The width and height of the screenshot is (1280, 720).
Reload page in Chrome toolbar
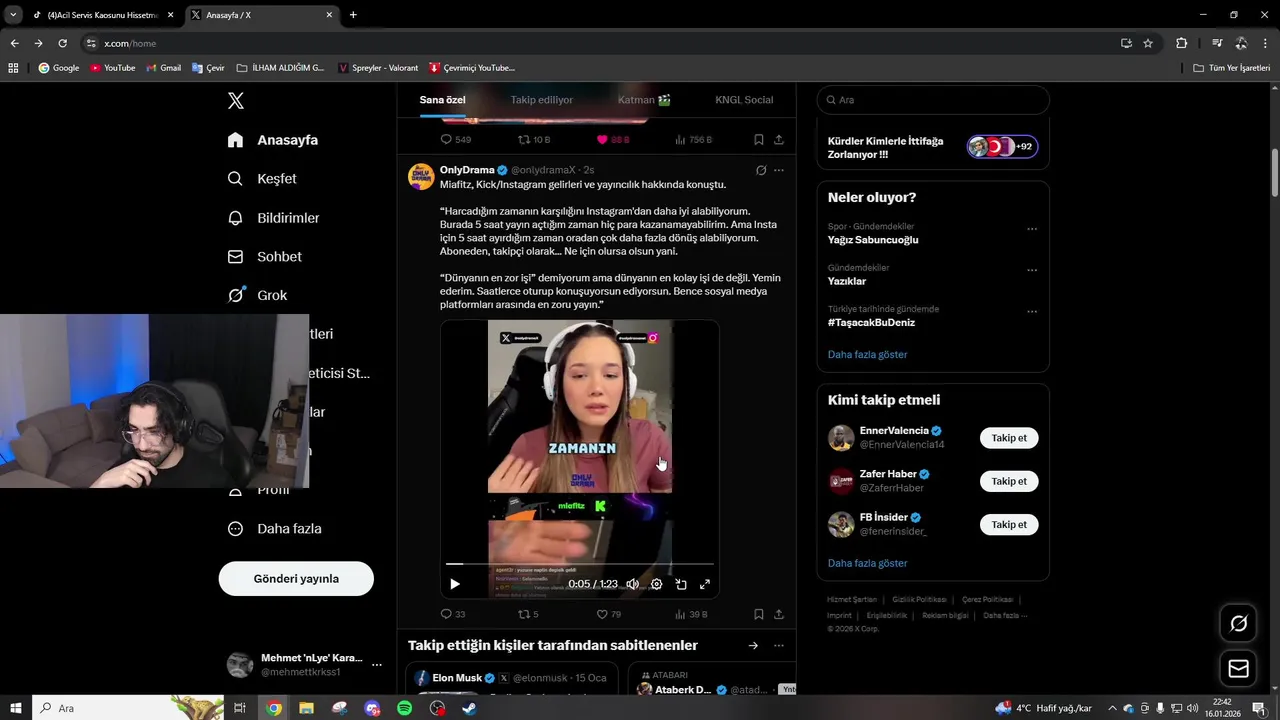(62, 43)
